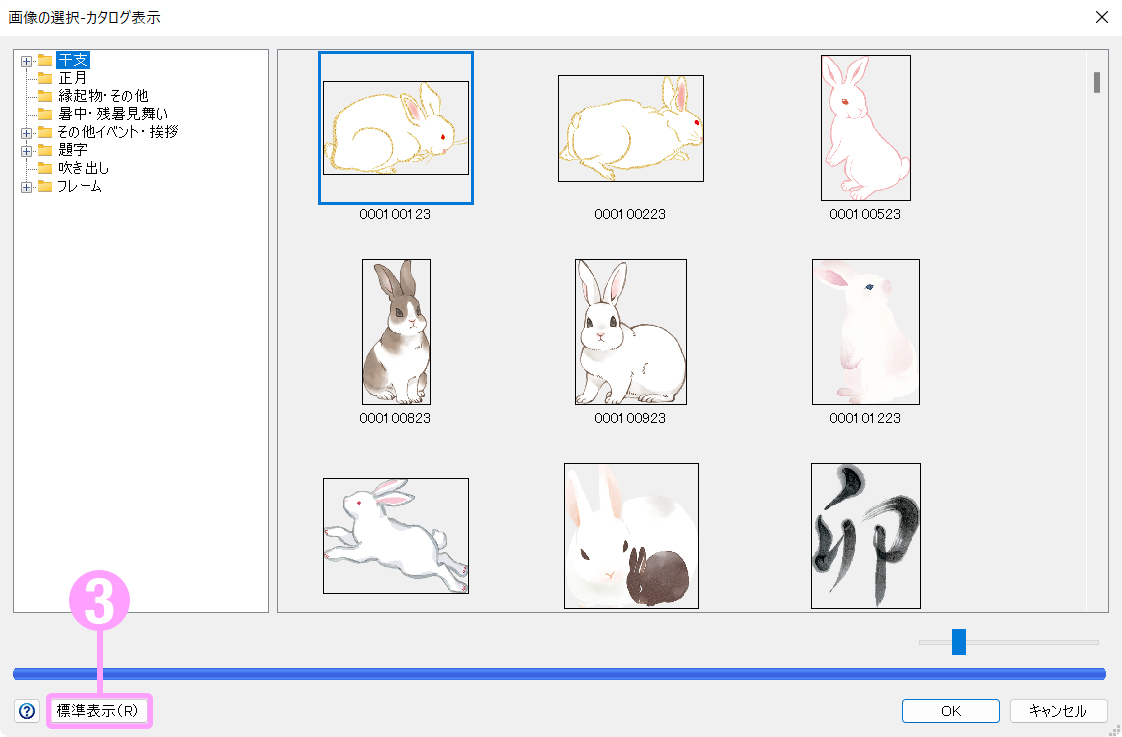The image size is (1122, 737).
Task: Click the キャンセル button
Action: [1057, 711]
